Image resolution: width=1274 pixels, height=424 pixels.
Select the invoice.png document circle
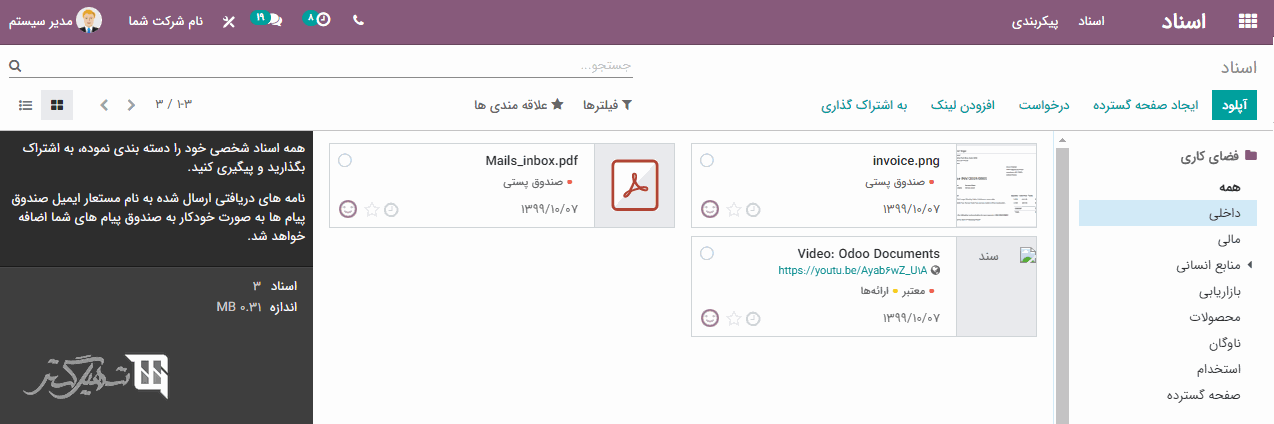pos(707,160)
